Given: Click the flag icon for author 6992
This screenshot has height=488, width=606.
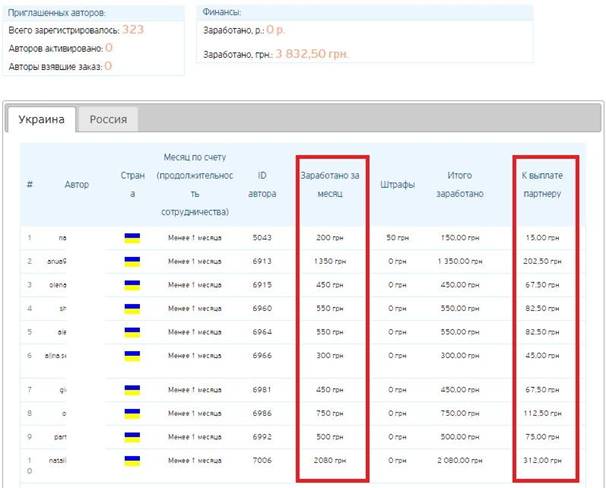Looking at the screenshot, I should coord(132,437).
